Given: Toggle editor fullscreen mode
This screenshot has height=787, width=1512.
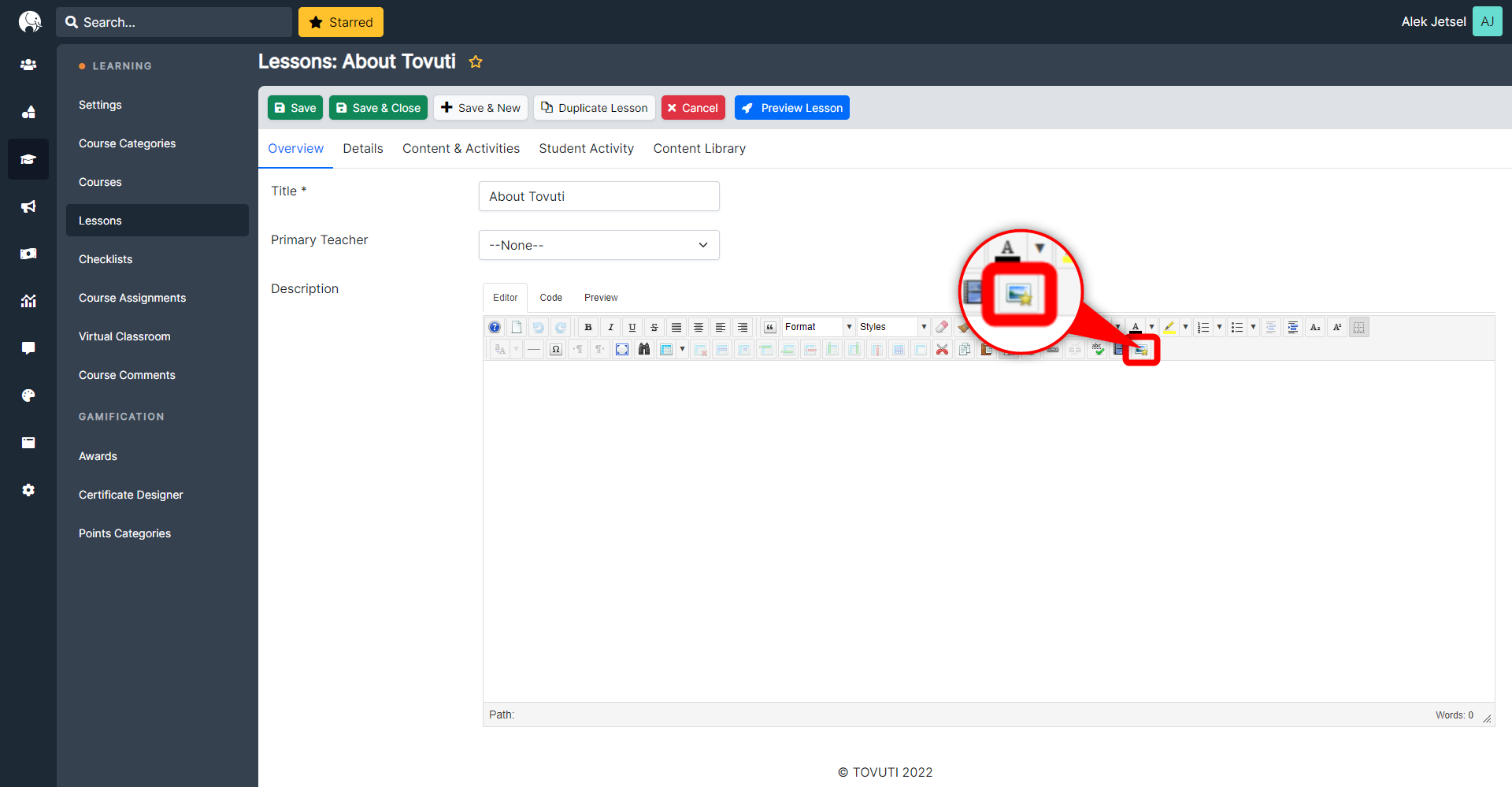Looking at the screenshot, I should (x=622, y=349).
